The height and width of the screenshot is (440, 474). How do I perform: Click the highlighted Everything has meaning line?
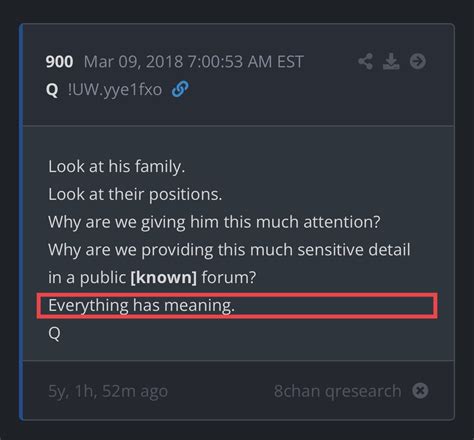(x=237, y=306)
